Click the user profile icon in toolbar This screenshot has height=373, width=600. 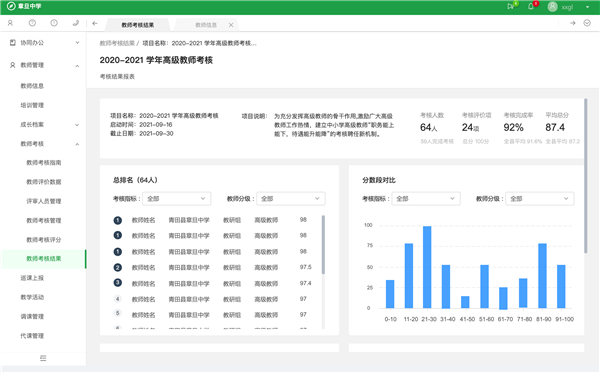coord(10,23)
